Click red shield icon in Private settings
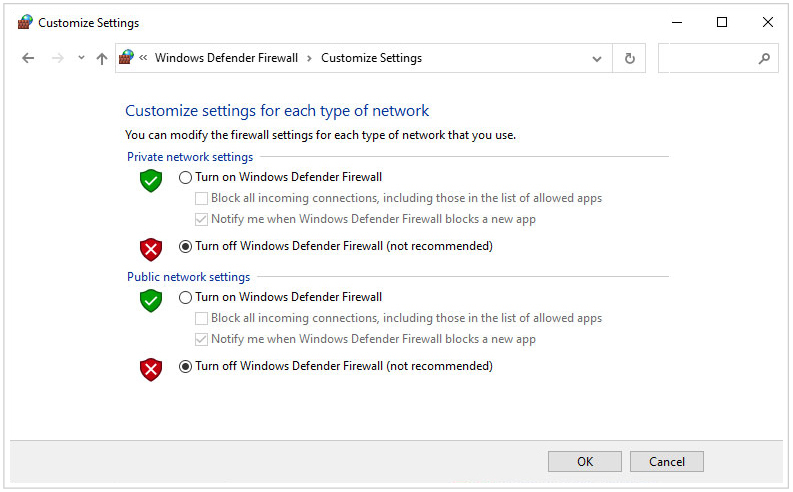The image size is (793, 492). click(151, 249)
